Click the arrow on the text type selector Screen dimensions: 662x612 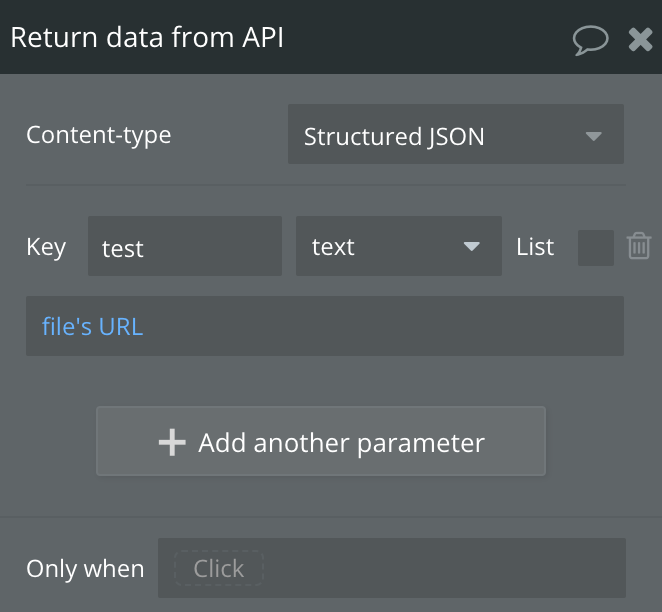point(471,246)
